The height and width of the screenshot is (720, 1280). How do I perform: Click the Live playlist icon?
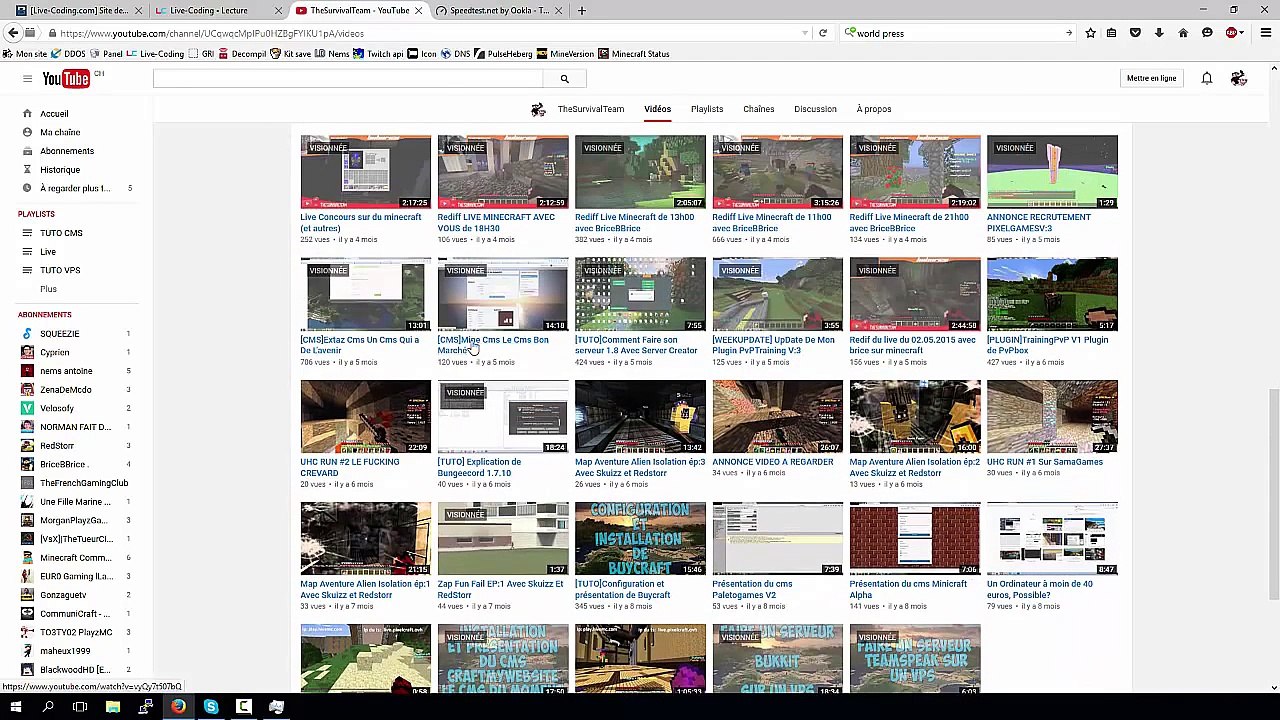coord(27,252)
